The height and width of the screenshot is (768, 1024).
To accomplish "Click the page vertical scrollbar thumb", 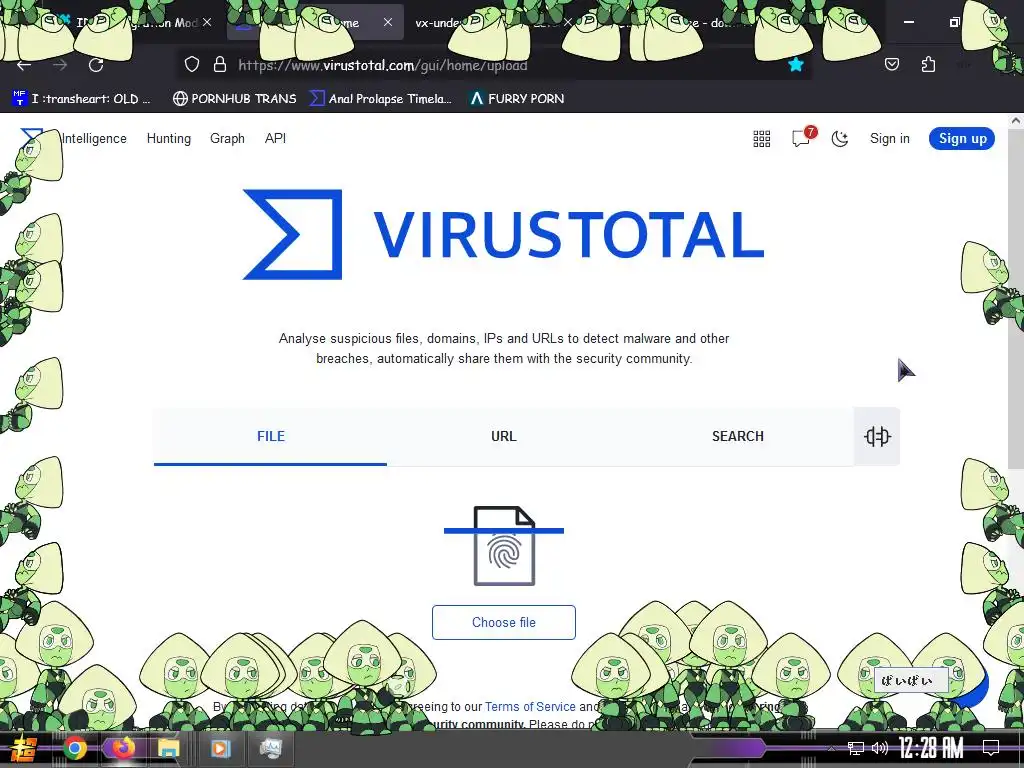I will pos(1016,298).
